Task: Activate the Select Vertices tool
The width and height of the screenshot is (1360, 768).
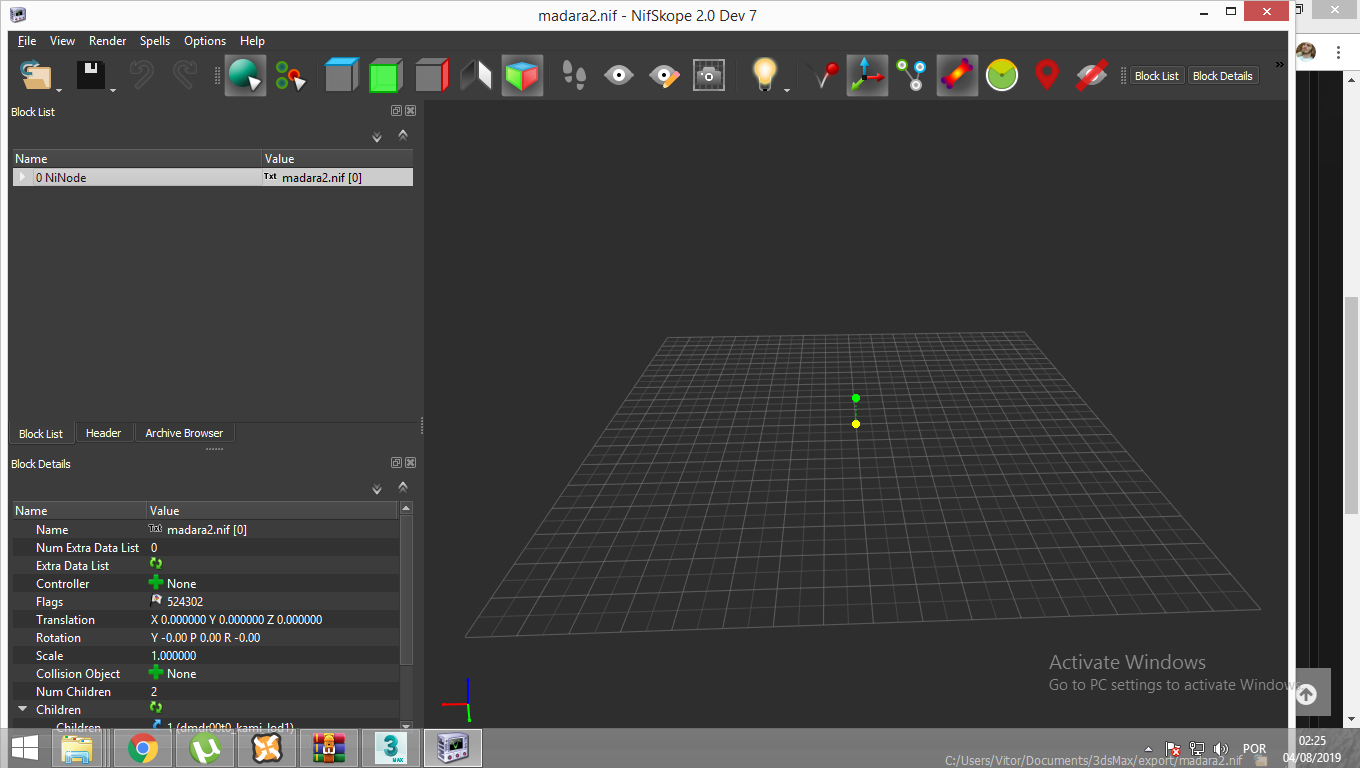Action: click(x=291, y=75)
